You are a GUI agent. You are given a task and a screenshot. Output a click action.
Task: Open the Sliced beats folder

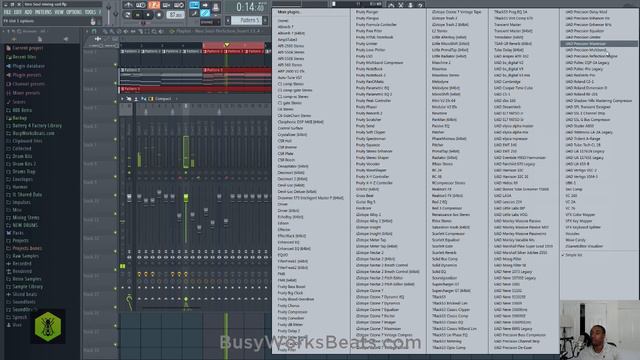[x=24, y=294]
